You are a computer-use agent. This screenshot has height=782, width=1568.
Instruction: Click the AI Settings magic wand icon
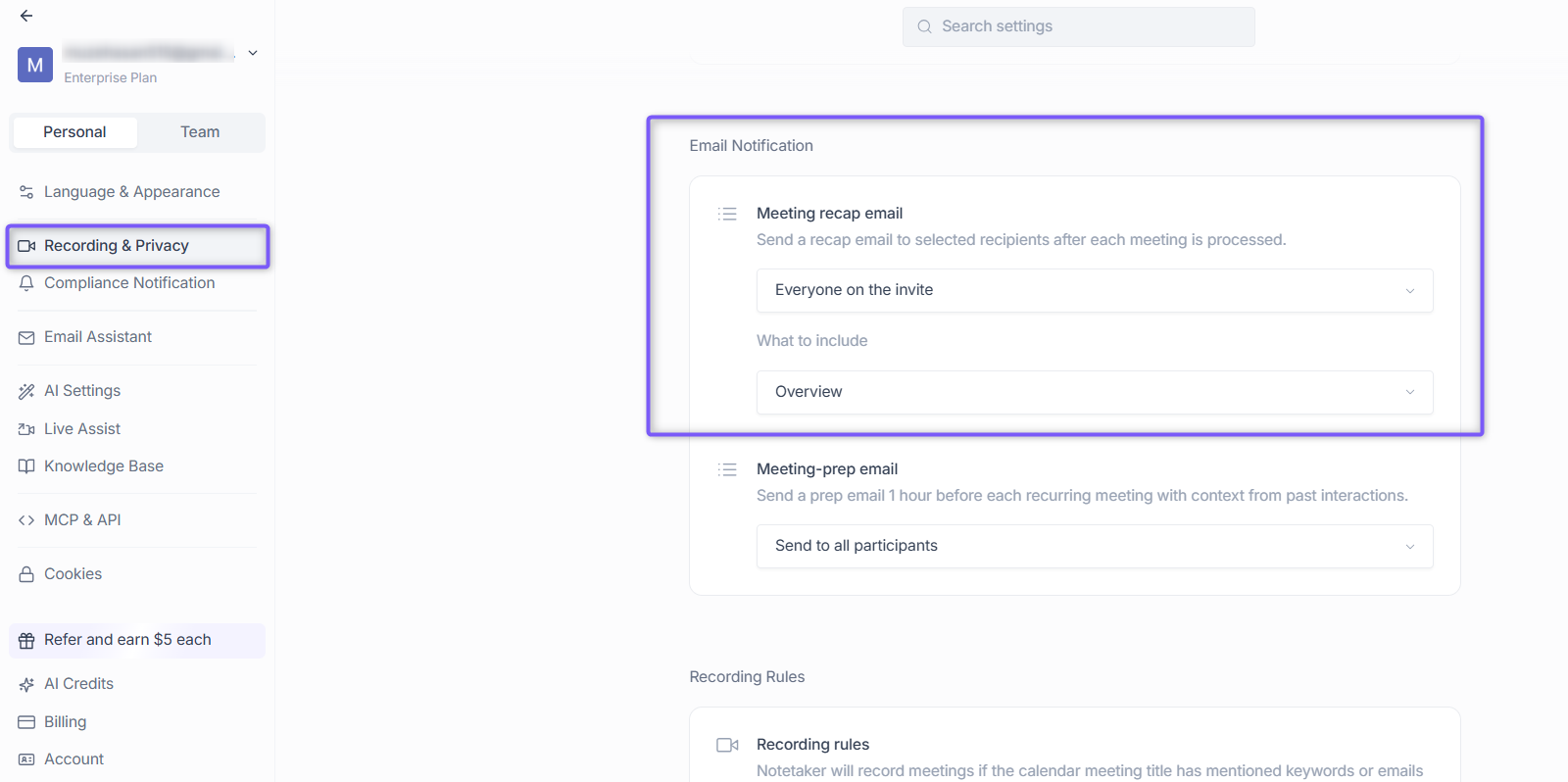[x=26, y=391]
